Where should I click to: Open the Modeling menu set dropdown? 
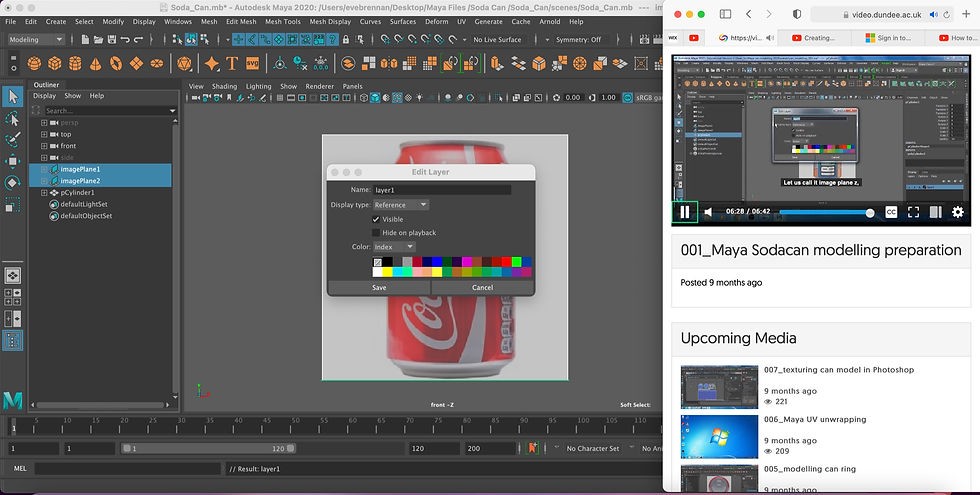(36, 39)
